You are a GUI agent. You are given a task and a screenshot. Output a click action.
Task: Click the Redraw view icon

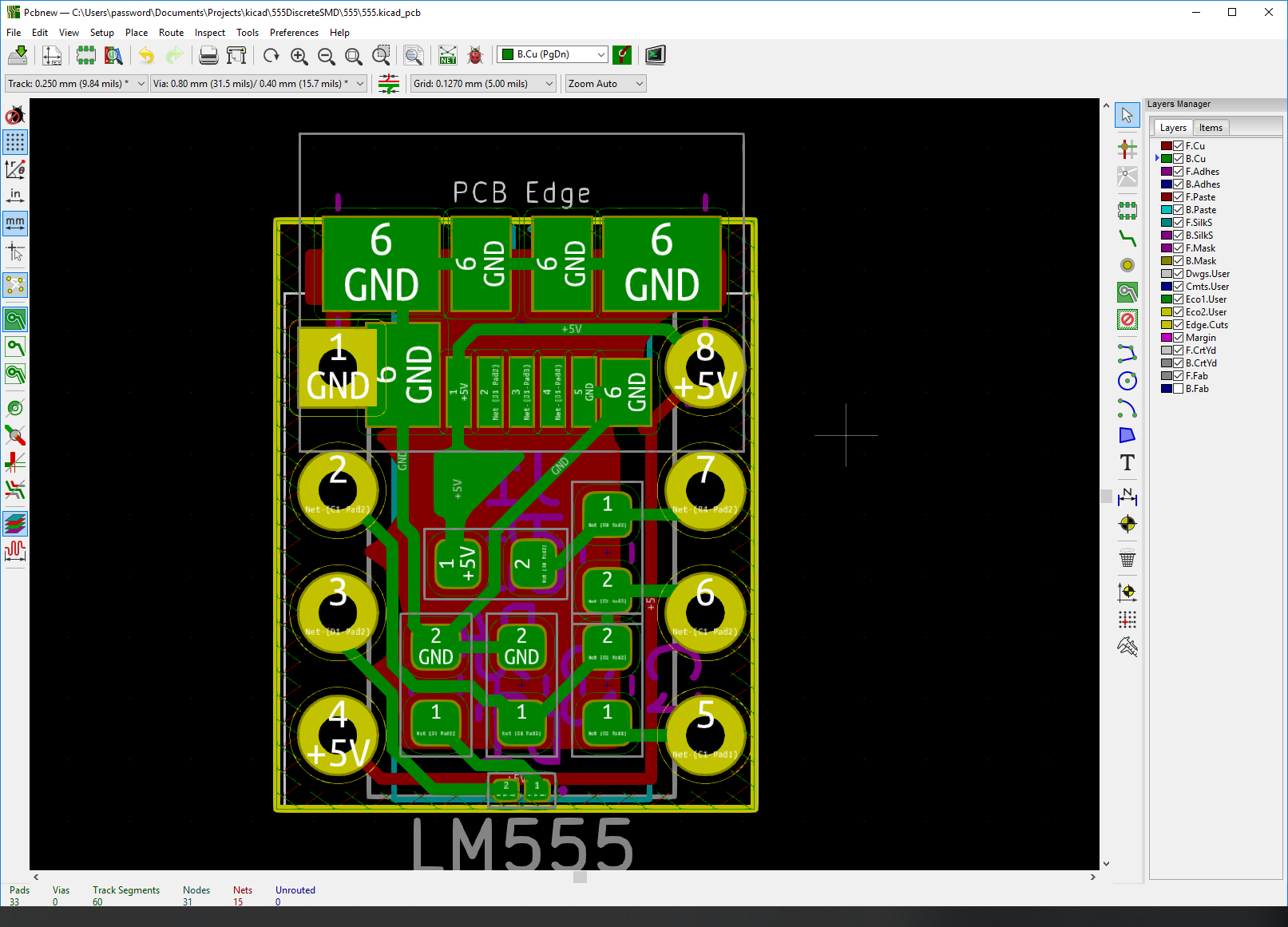pyautogui.click(x=271, y=55)
